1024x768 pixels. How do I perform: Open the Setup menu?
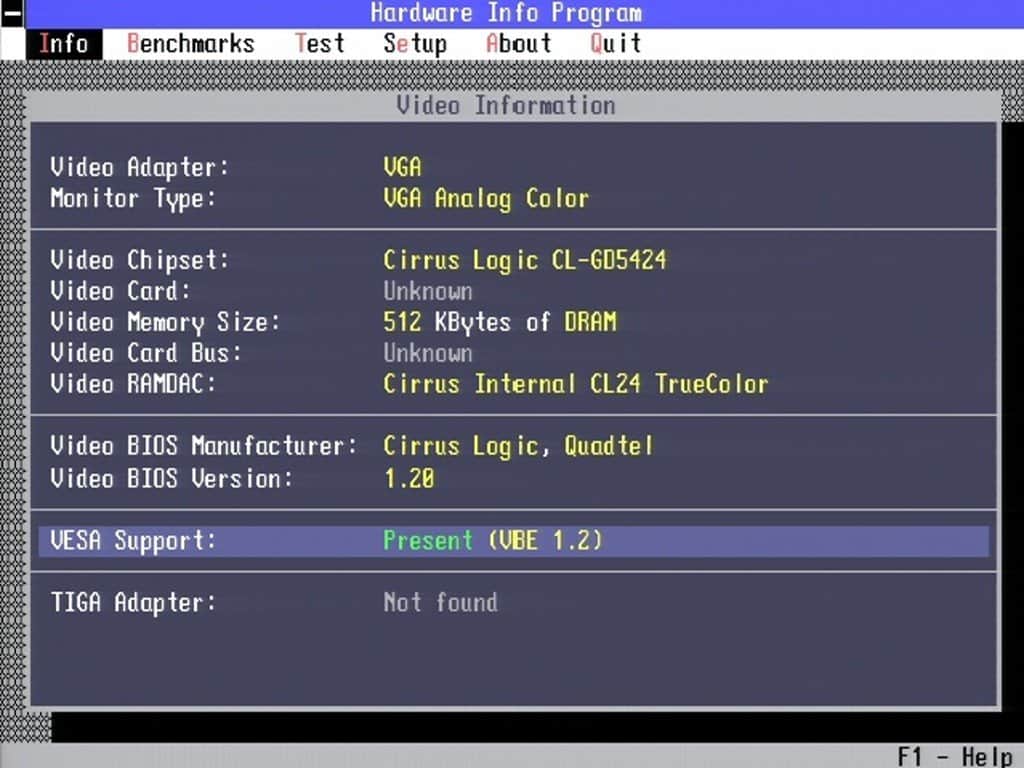pyautogui.click(x=415, y=44)
